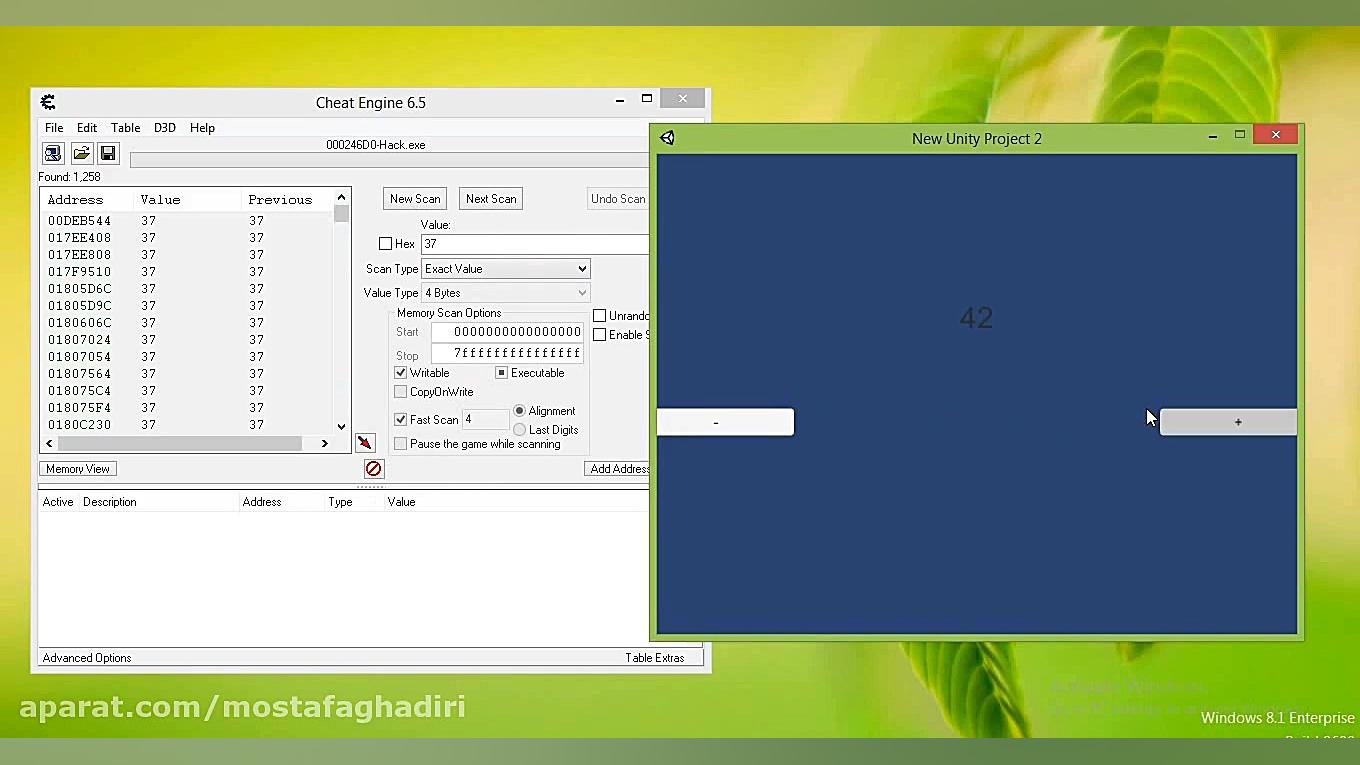Click the open folder toolbar icon
The height and width of the screenshot is (765, 1360).
click(x=81, y=153)
